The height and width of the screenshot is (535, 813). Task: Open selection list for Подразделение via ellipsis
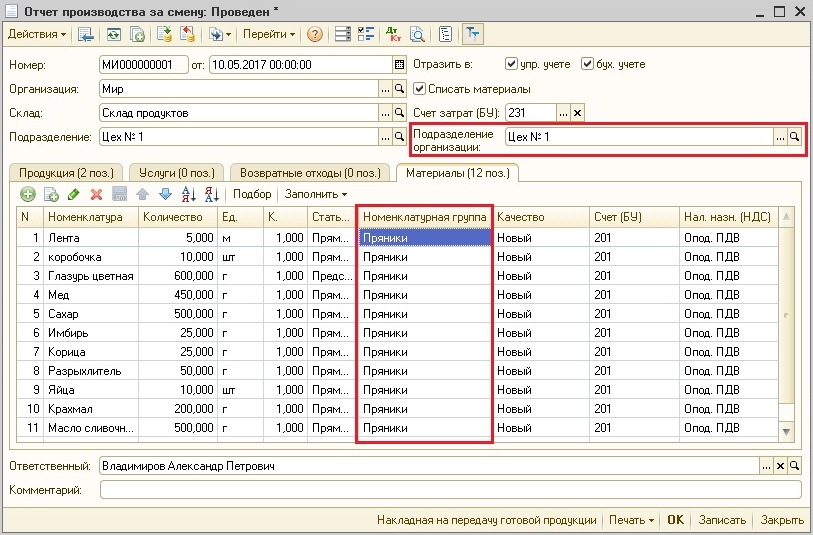pos(385,137)
